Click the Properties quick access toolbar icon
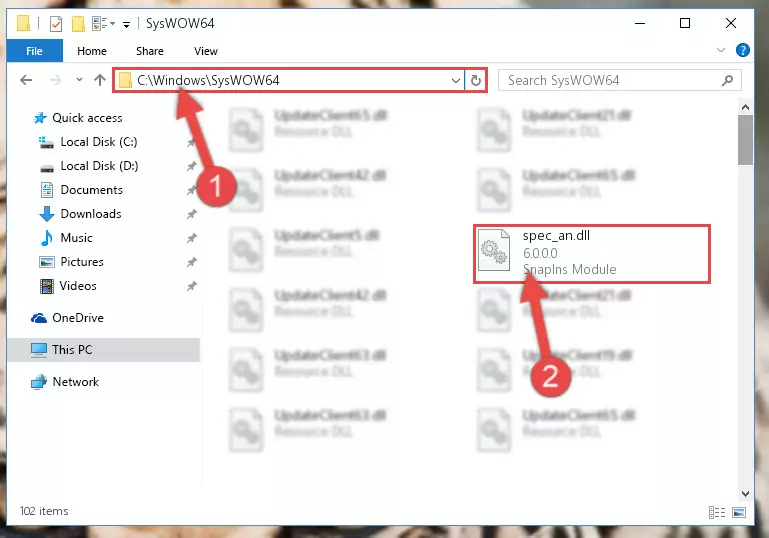 coord(56,24)
